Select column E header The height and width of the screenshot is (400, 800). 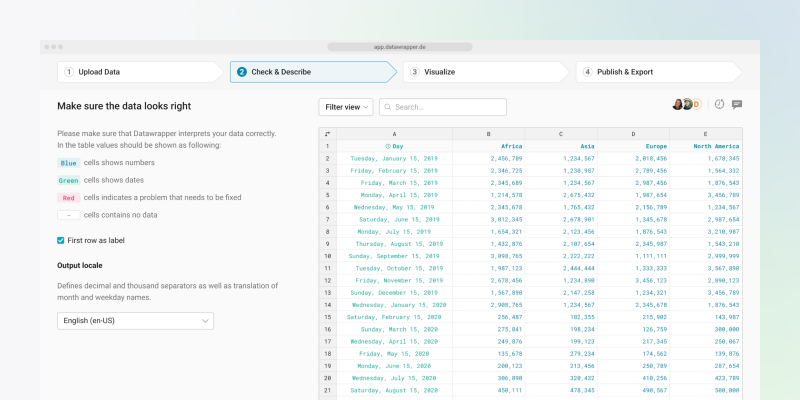tap(706, 134)
